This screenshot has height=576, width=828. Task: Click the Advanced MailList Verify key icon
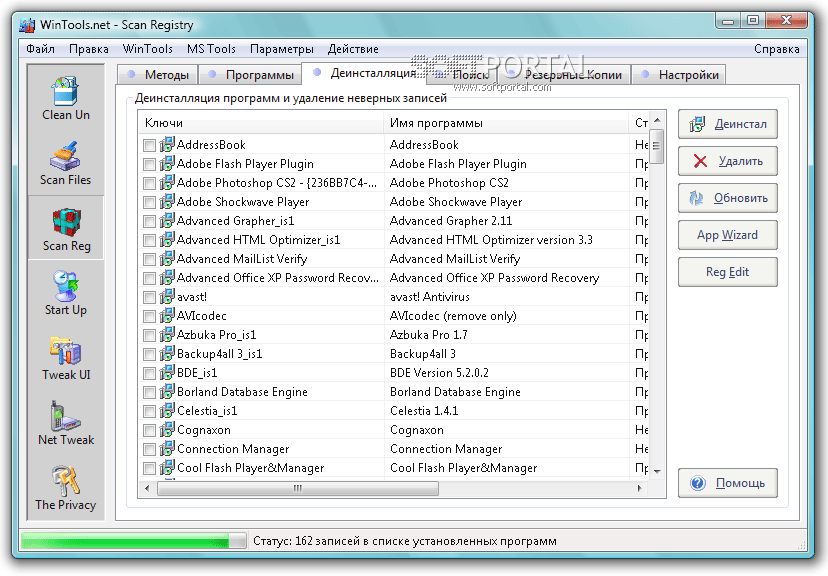(167, 258)
